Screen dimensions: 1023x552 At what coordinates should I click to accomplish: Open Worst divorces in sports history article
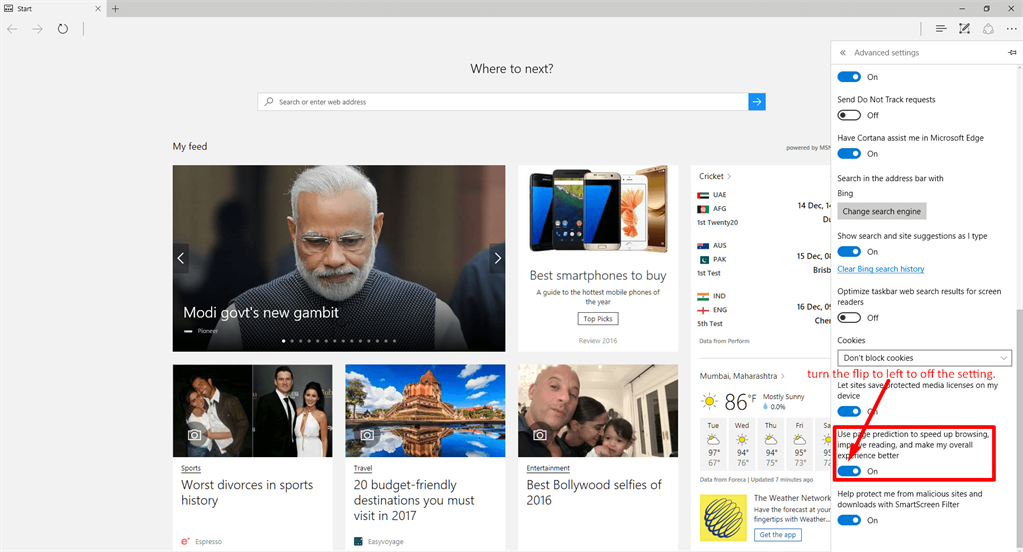tap(247, 493)
